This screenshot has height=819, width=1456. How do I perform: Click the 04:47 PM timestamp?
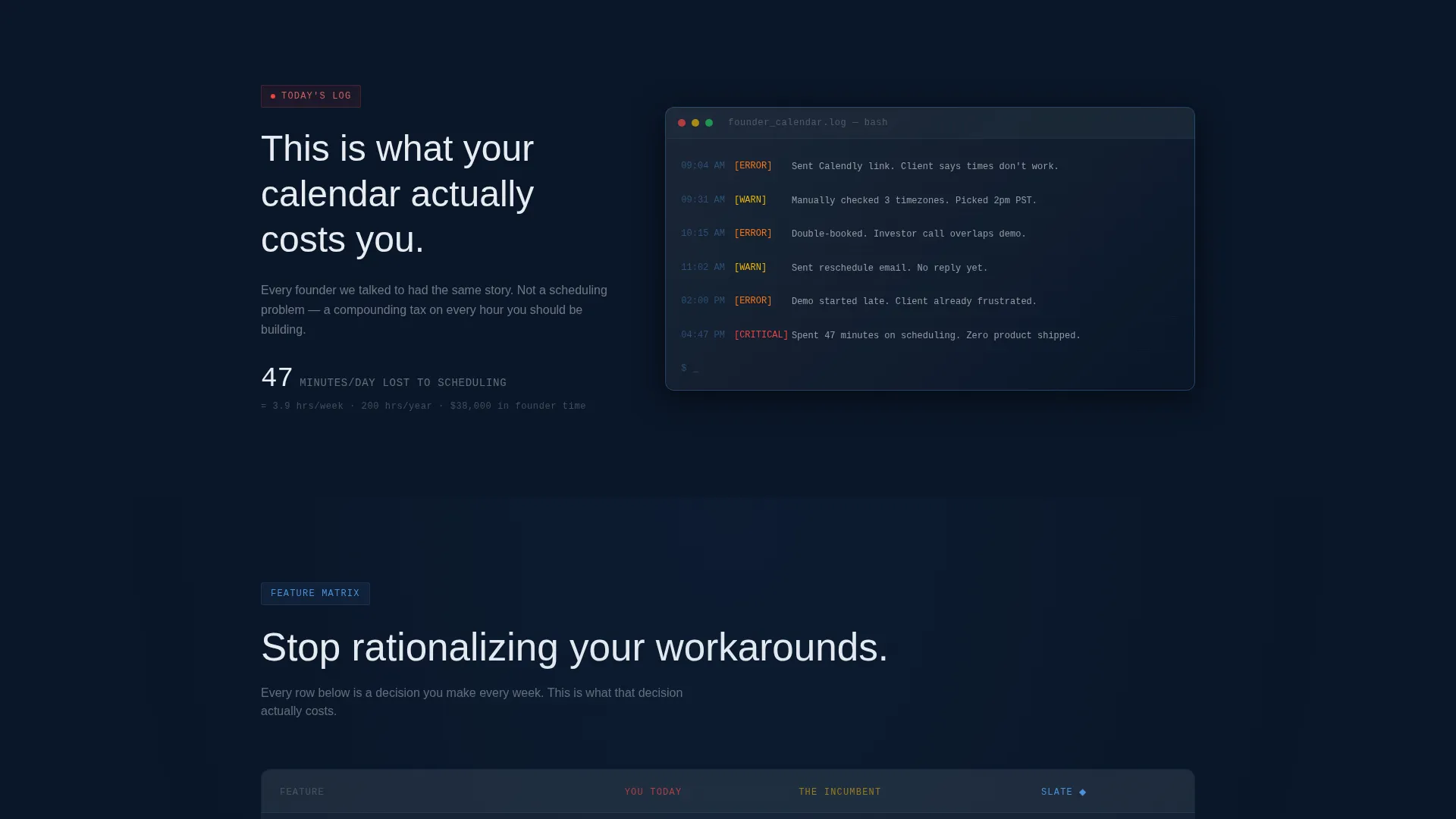[703, 335]
